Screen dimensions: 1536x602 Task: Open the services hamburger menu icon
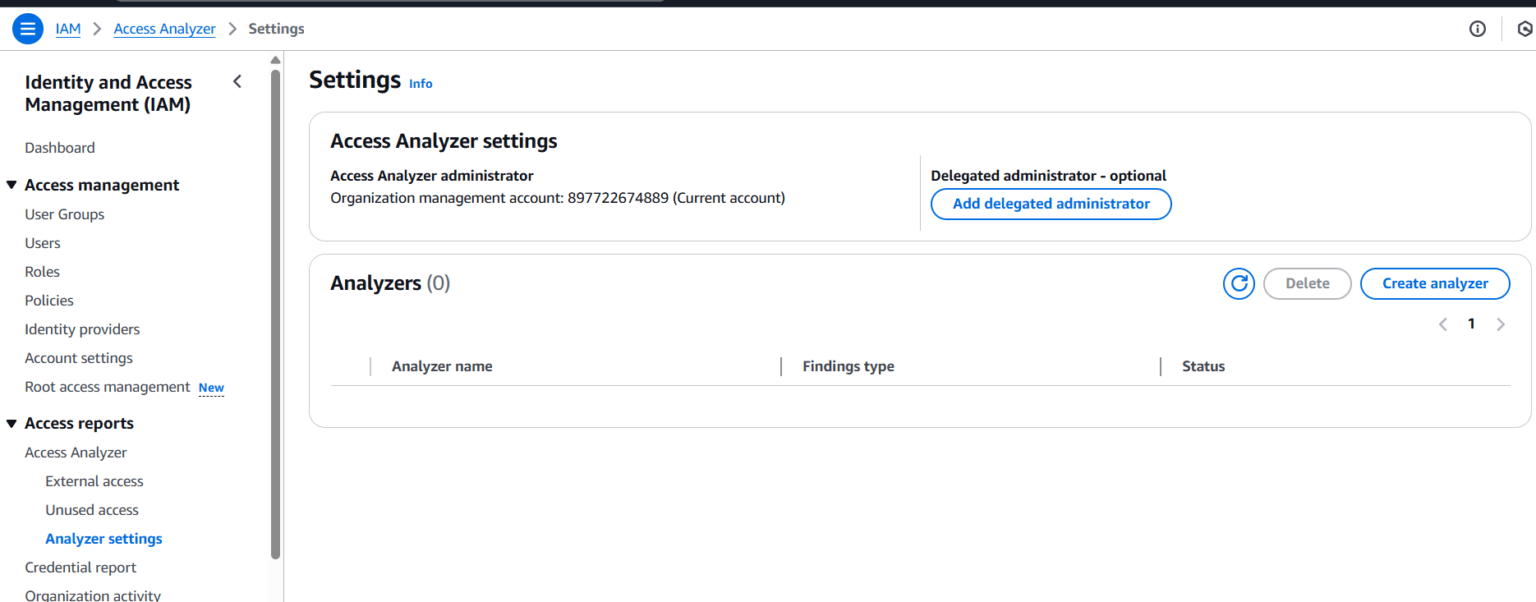[x=27, y=28]
